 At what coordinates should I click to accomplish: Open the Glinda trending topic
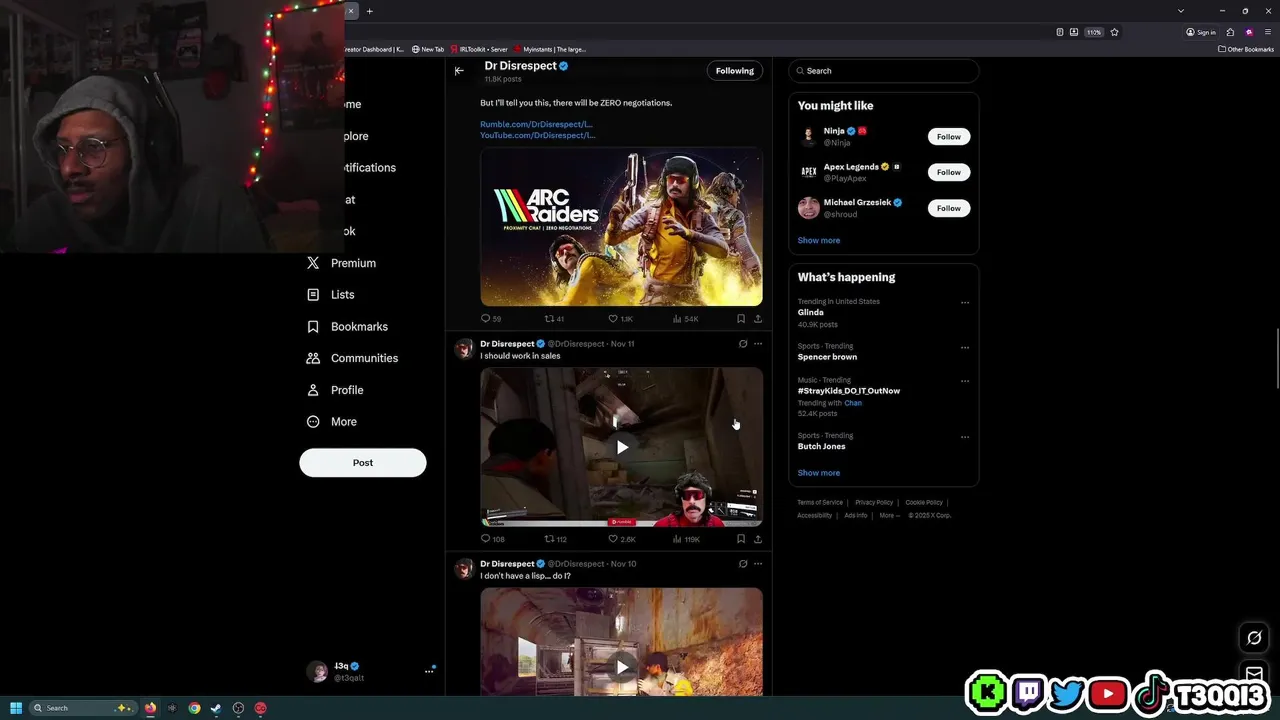coord(810,312)
